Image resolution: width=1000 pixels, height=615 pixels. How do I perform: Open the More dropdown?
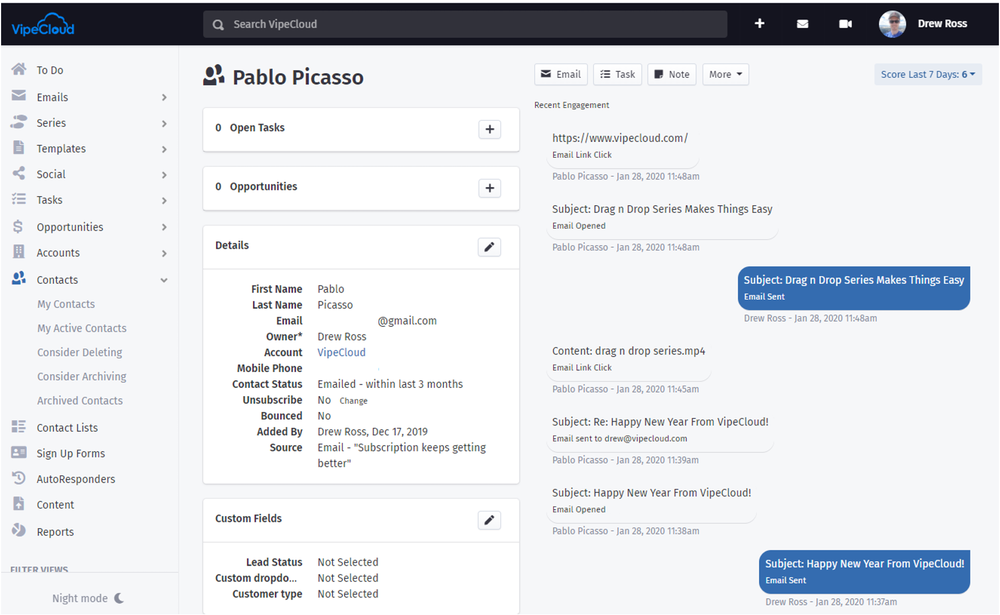coord(725,74)
